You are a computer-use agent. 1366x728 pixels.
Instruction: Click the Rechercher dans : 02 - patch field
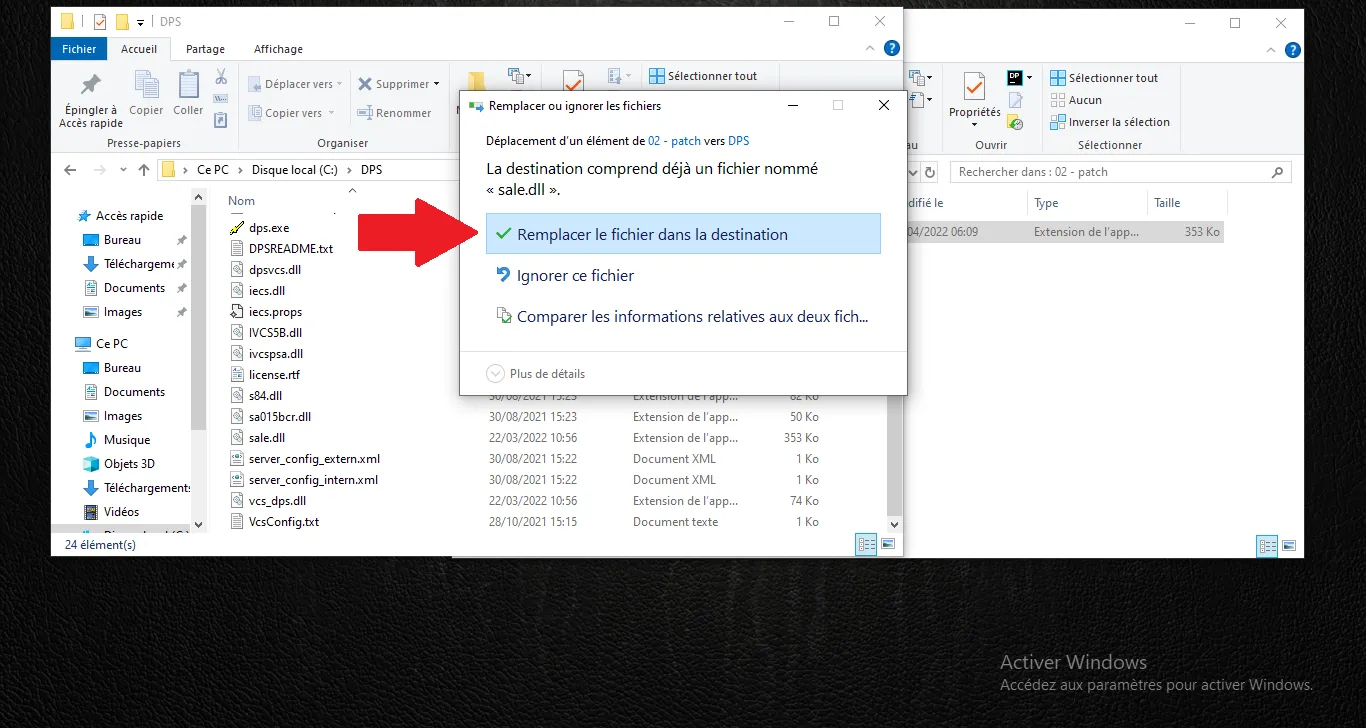click(x=1110, y=172)
